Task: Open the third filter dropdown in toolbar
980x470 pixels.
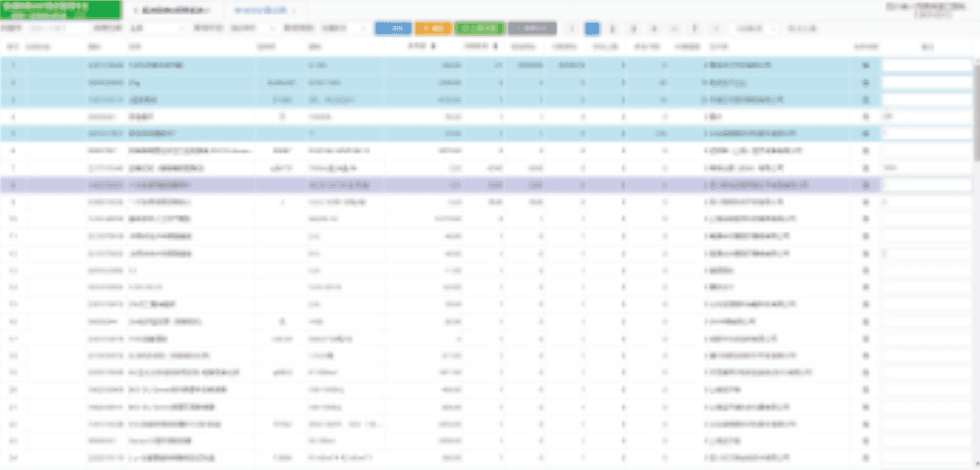Action: click(344, 28)
